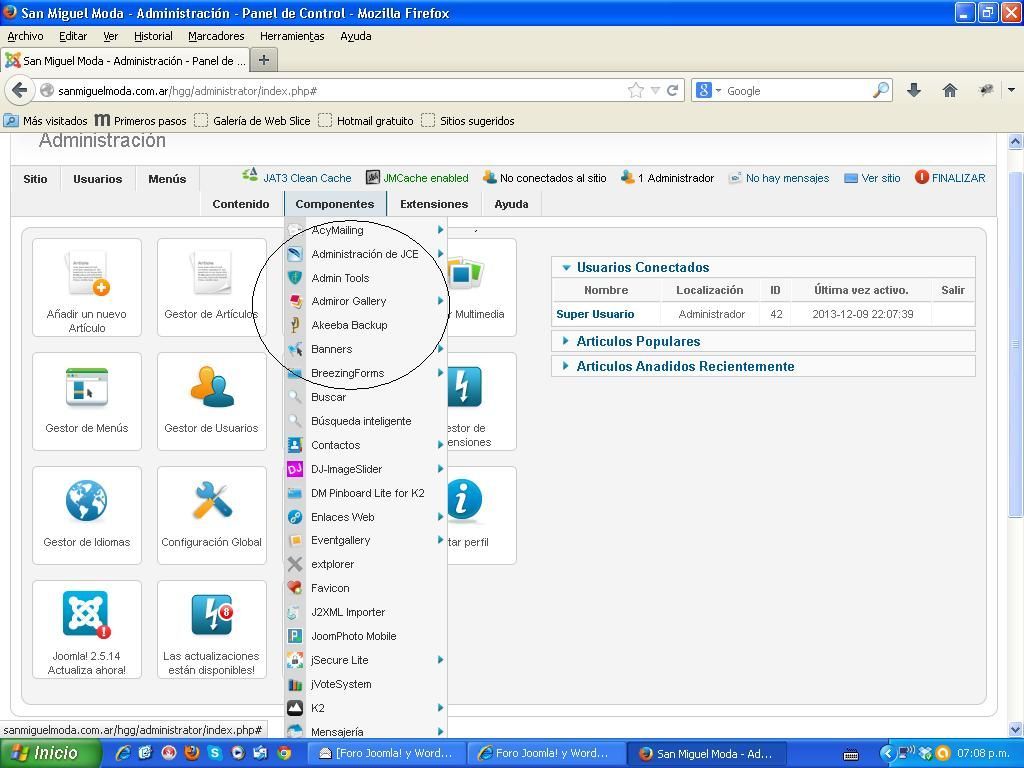Image resolution: width=1024 pixels, height=768 pixels.
Task: Open the Componentes menu
Action: [335, 204]
